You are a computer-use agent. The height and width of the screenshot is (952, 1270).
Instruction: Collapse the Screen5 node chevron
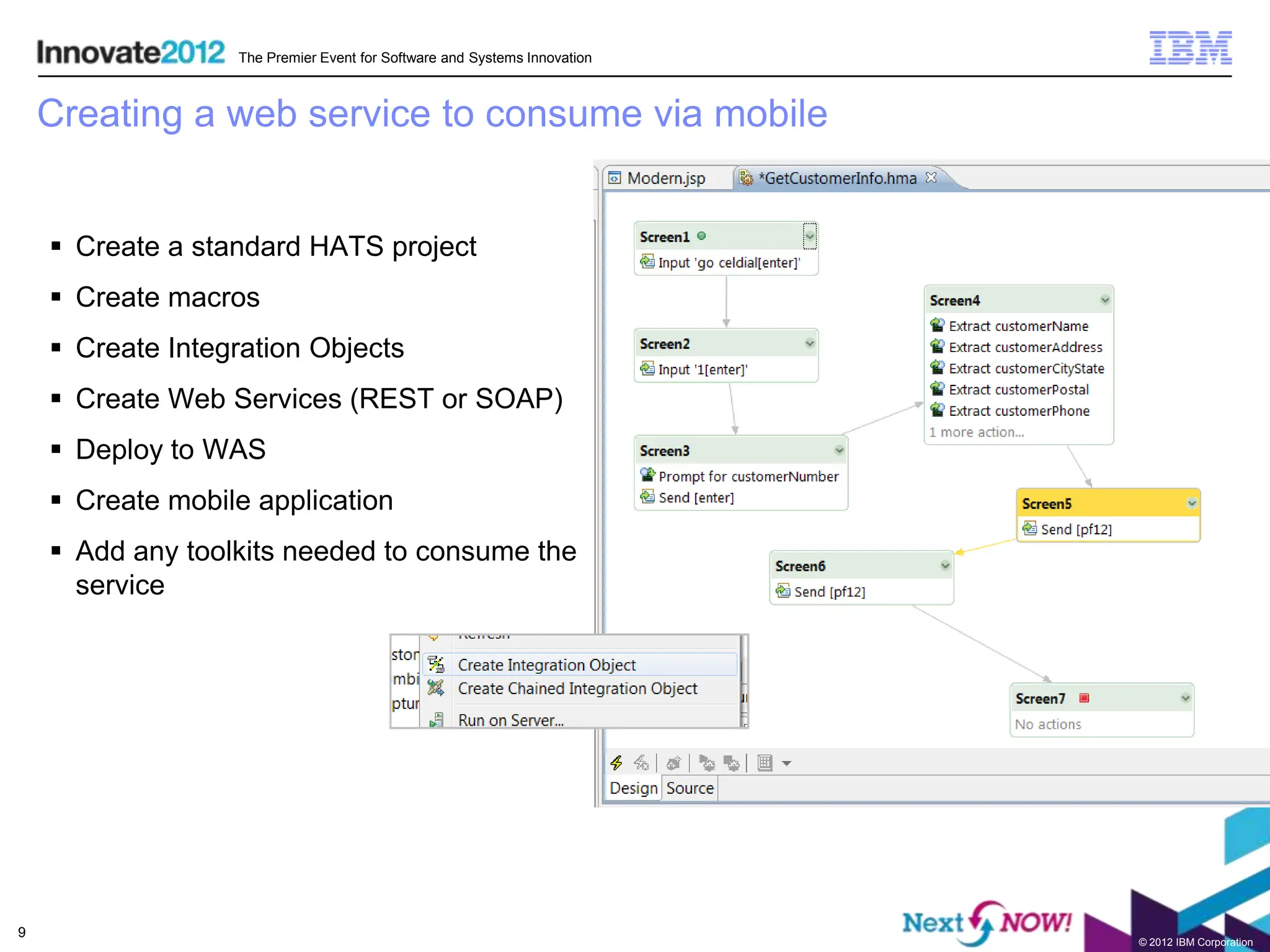1191,503
